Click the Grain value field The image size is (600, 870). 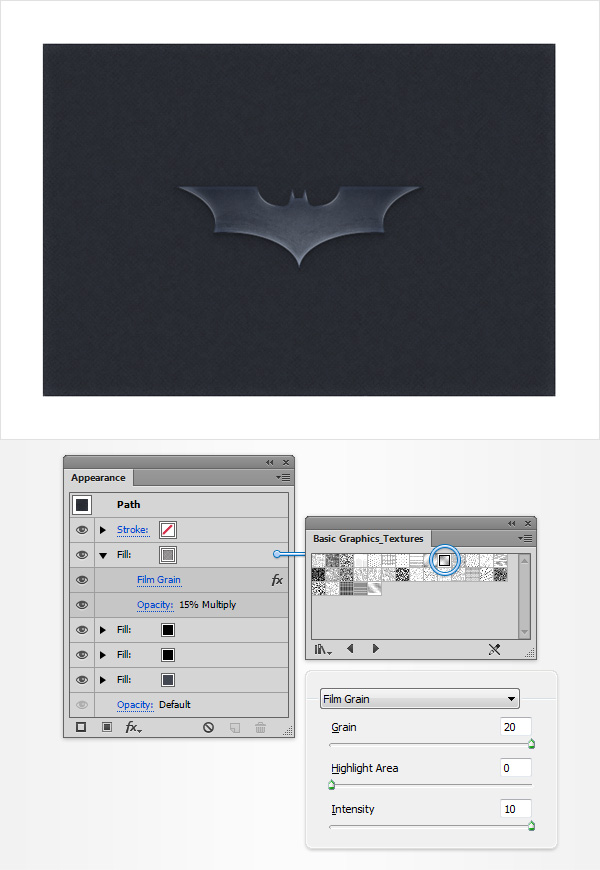click(x=516, y=727)
